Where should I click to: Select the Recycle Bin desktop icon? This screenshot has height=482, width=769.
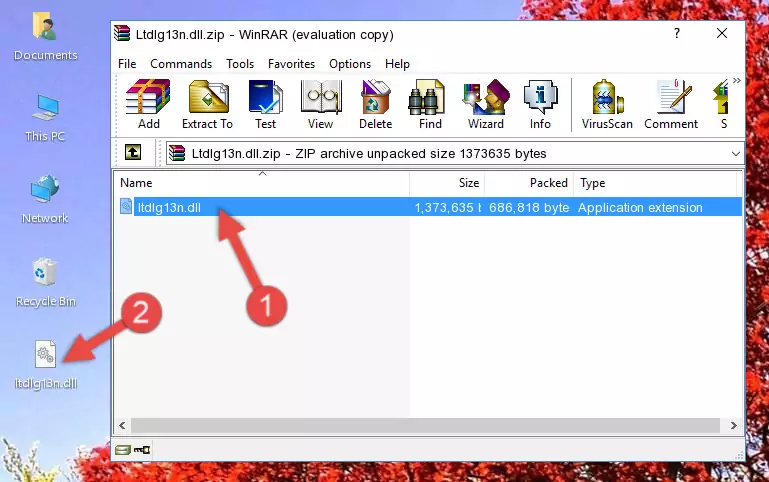[x=45, y=283]
